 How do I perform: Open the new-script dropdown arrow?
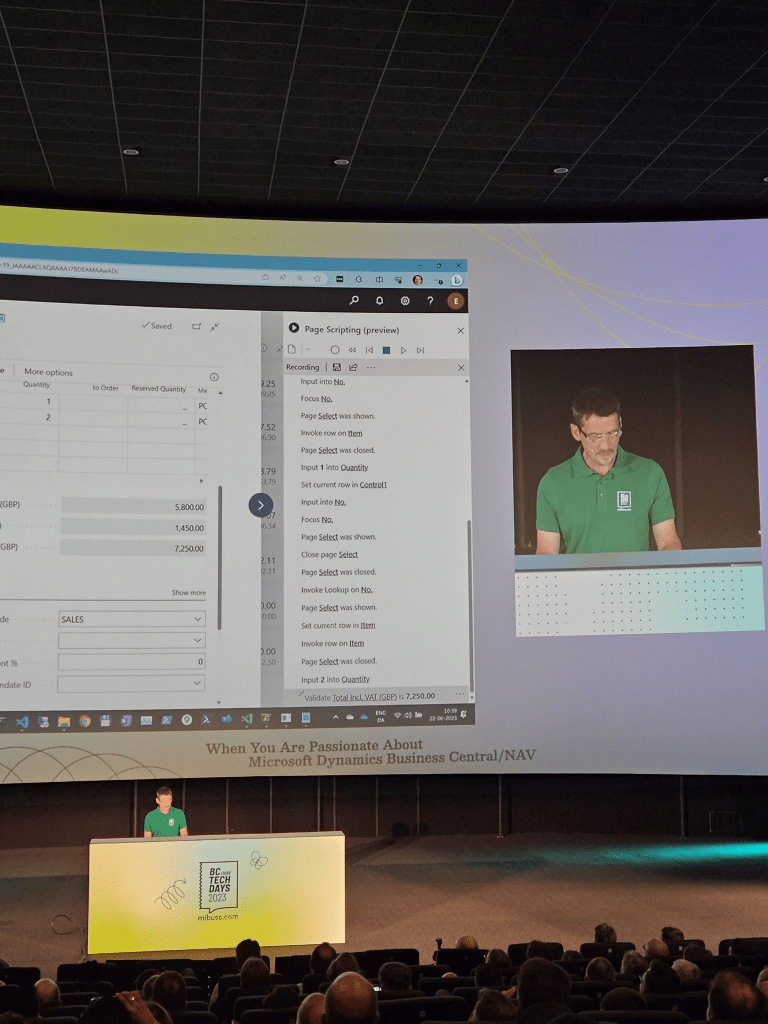coord(308,350)
